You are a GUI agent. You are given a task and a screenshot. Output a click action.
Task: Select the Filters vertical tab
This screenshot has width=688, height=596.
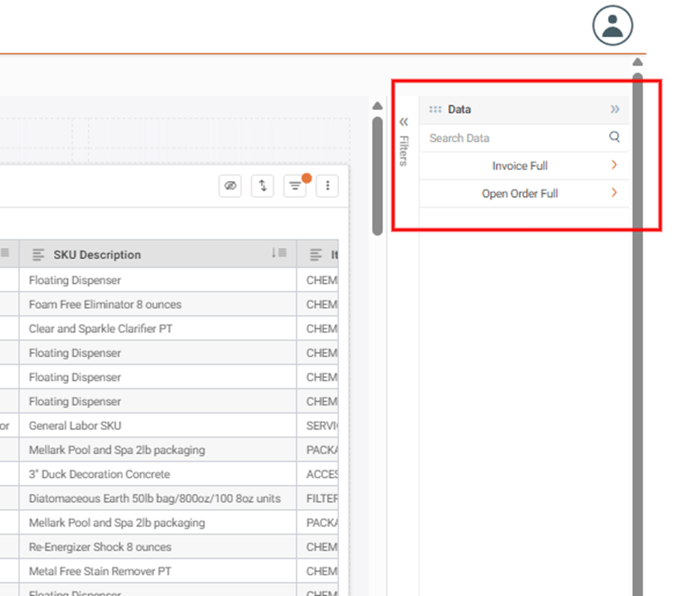(x=404, y=150)
